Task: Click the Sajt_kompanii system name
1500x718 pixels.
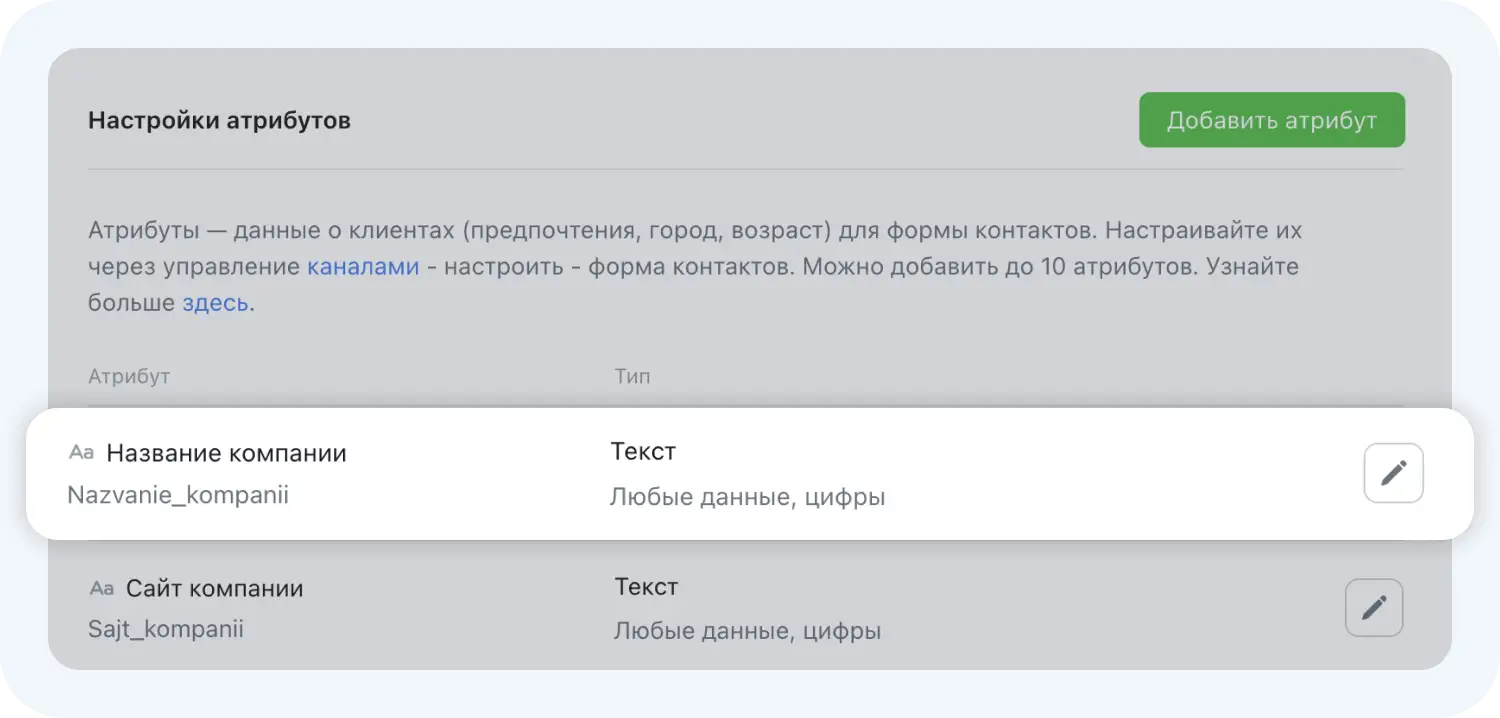Action: tap(165, 629)
